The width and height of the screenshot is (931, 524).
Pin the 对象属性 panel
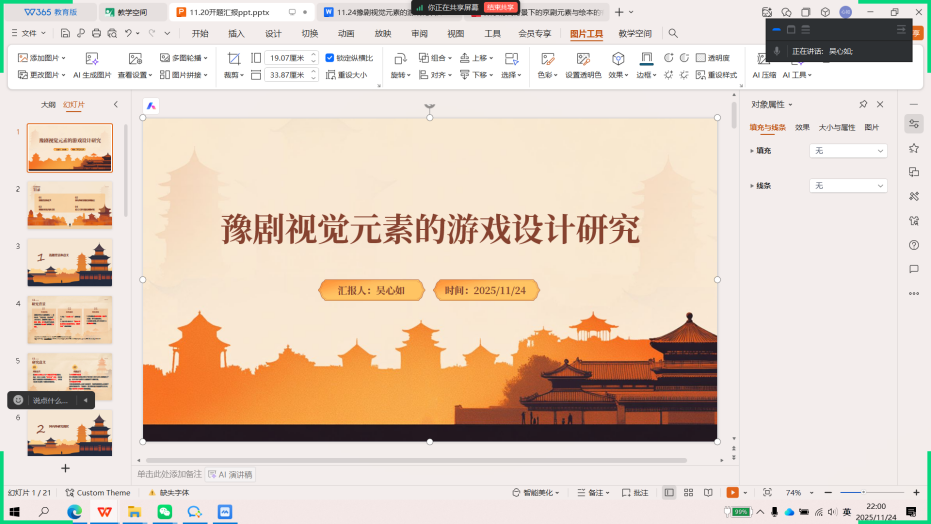(x=863, y=104)
